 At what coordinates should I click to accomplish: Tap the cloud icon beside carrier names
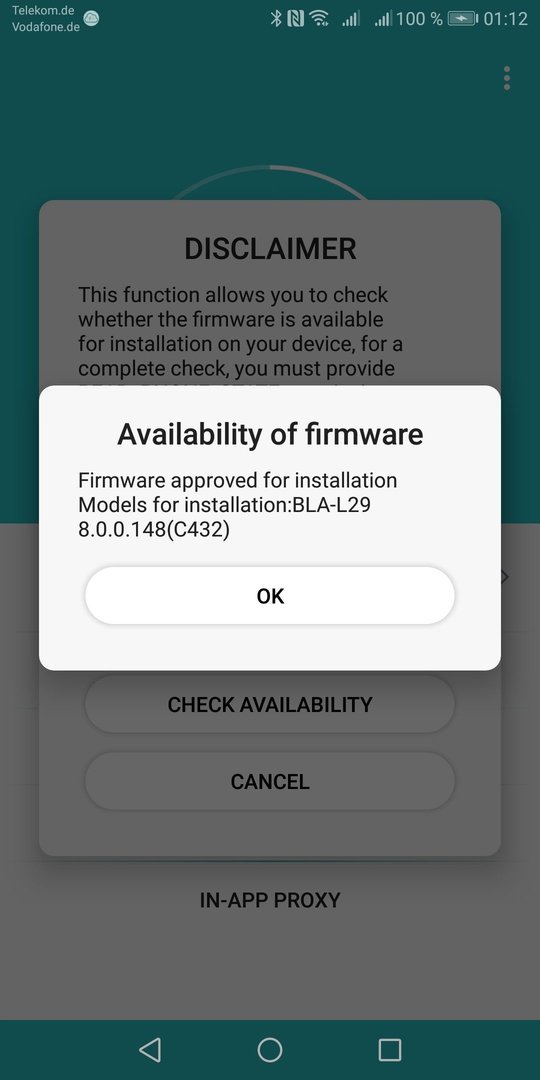click(91, 19)
